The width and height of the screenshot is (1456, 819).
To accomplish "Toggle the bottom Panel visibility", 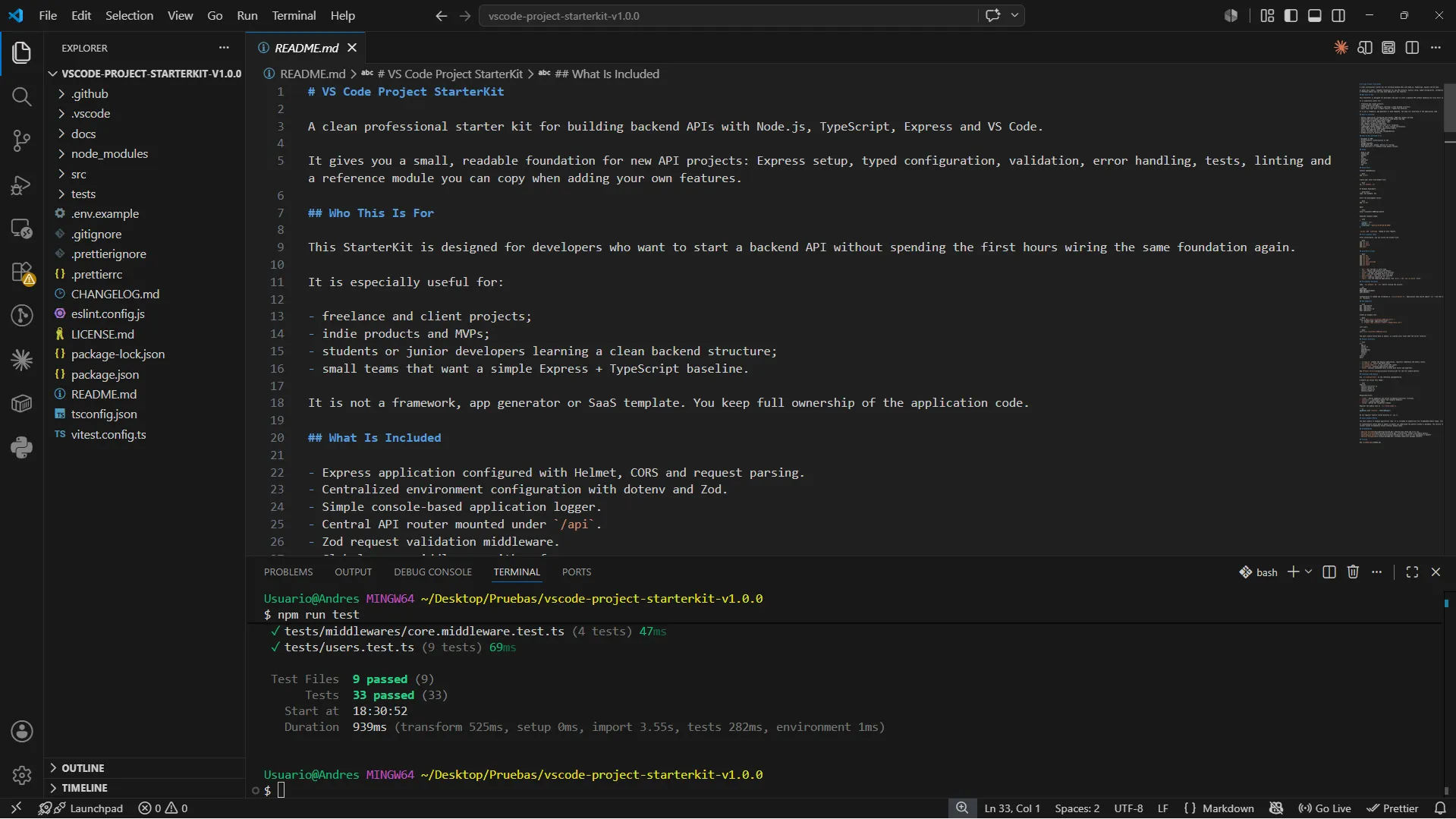I will pyautogui.click(x=1315, y=15).
